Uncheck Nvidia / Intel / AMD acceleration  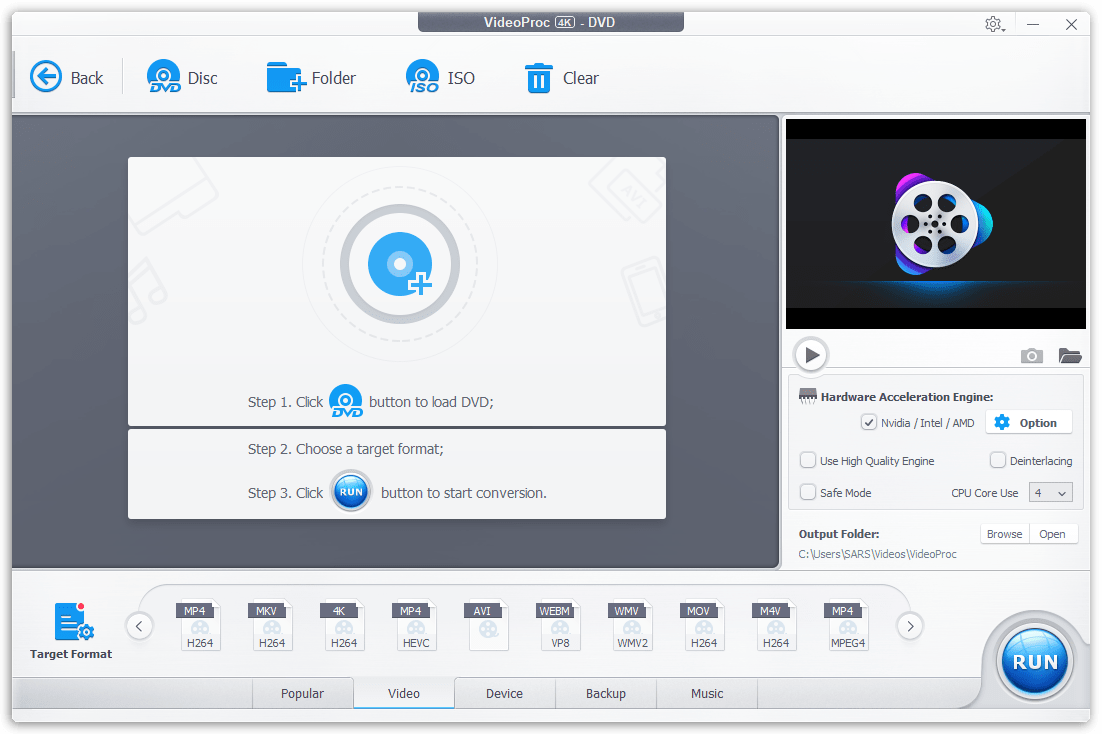(x=869, y=423)
